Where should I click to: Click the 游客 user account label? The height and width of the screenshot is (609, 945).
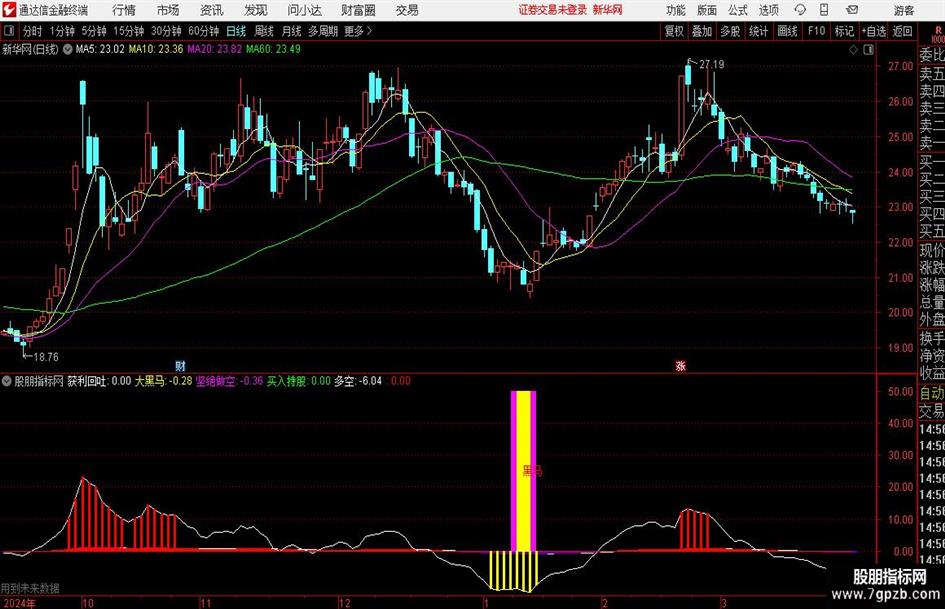click(x=903, y=10)
